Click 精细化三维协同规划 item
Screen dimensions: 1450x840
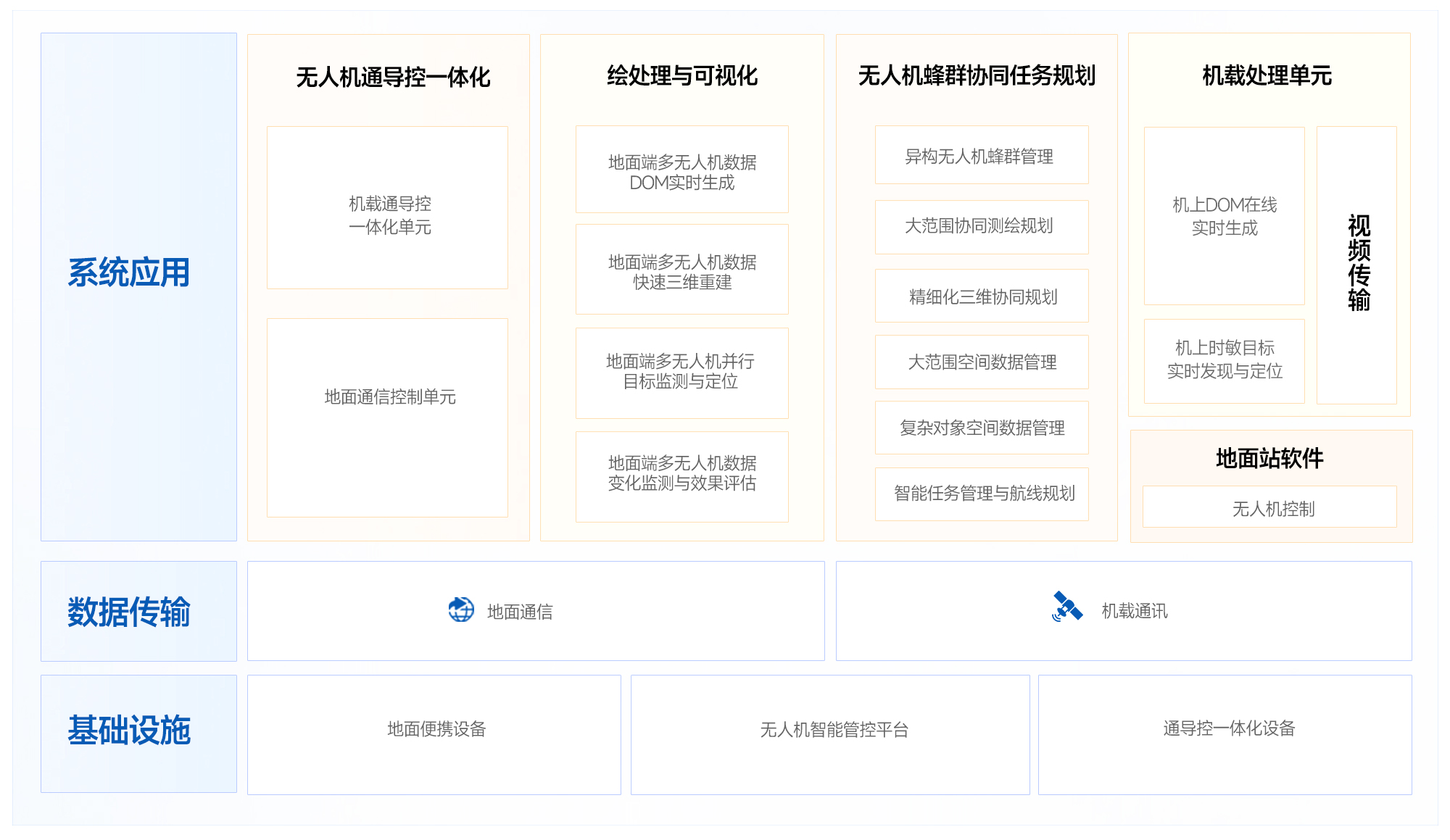click(981, 296)
